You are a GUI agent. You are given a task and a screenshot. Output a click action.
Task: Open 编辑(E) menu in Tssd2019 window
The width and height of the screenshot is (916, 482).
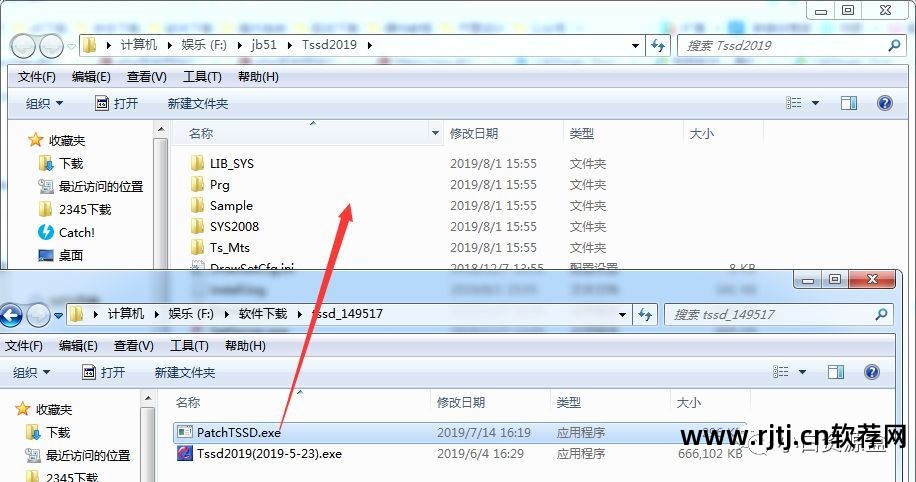[x=91, y=77]
